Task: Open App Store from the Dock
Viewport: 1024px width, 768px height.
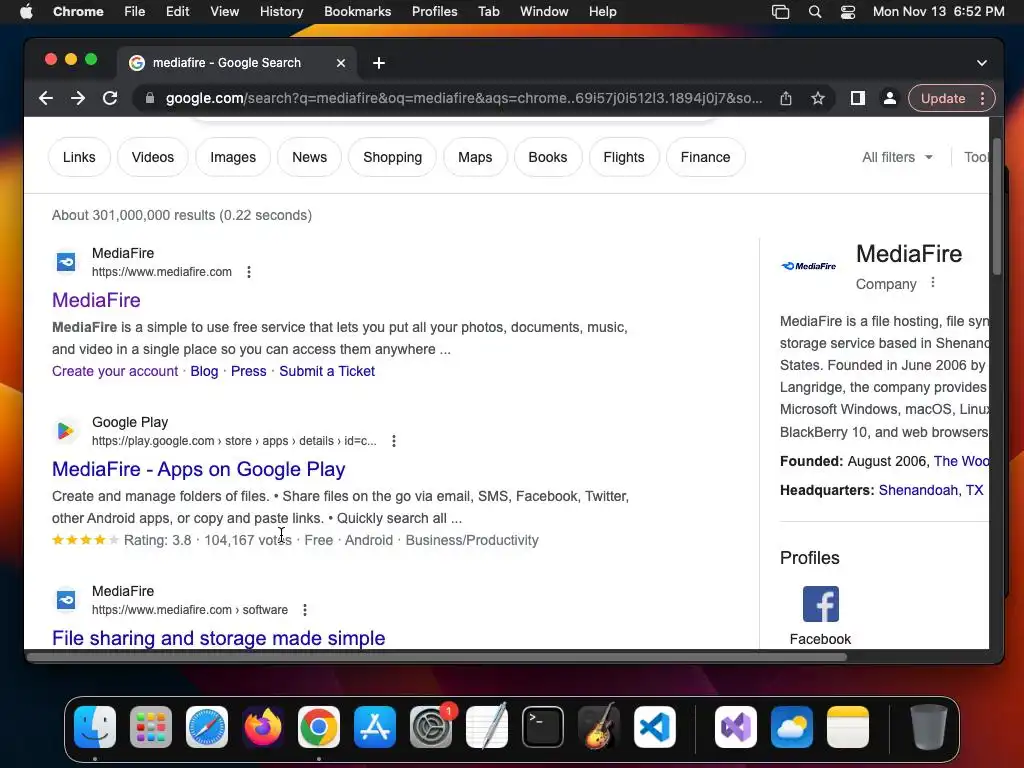Action: [x=375, y=727]
